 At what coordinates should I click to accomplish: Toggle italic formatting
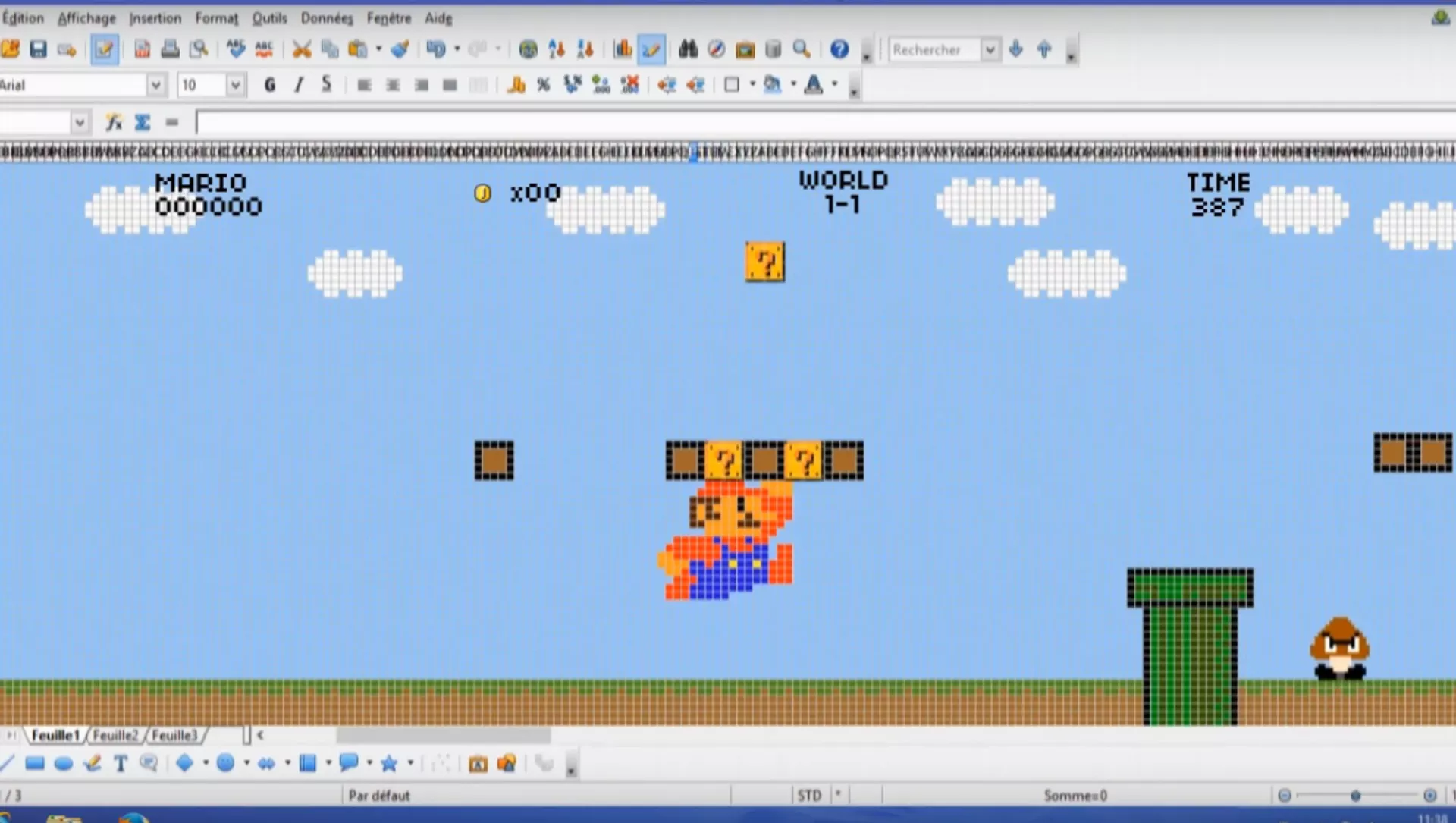point(298,85)
